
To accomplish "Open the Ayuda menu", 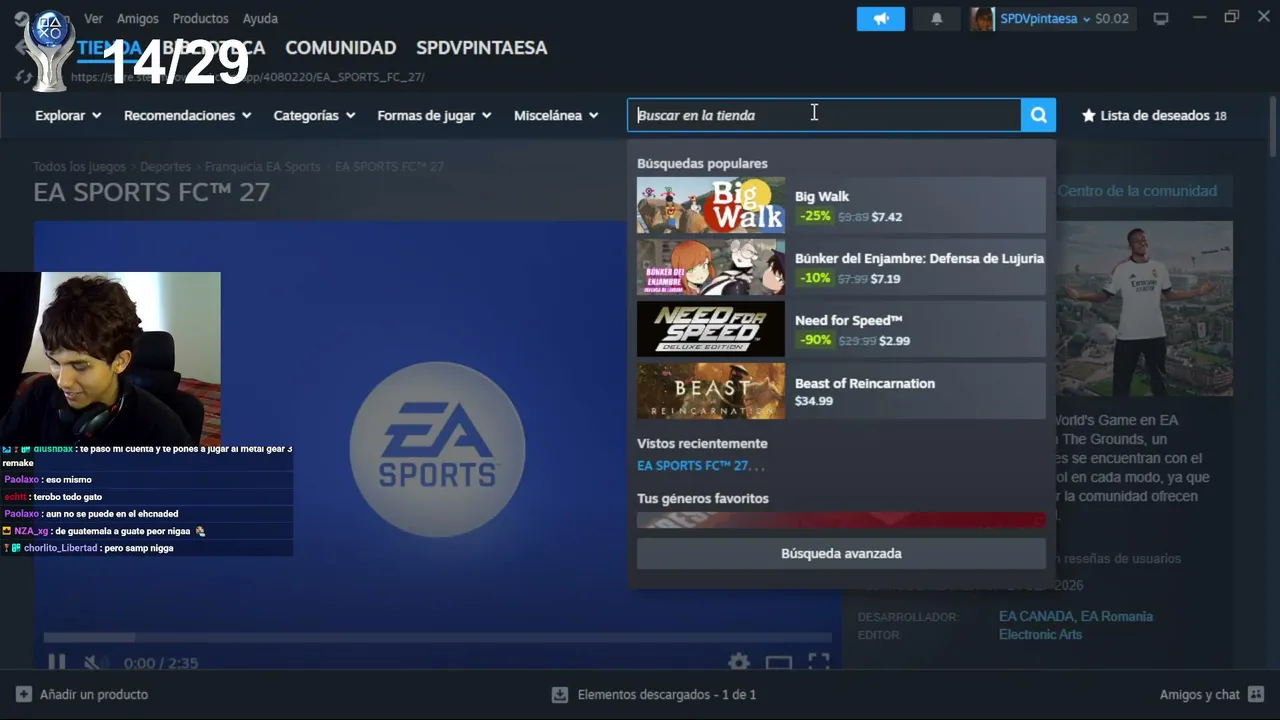I will click(x=260, y=19).
